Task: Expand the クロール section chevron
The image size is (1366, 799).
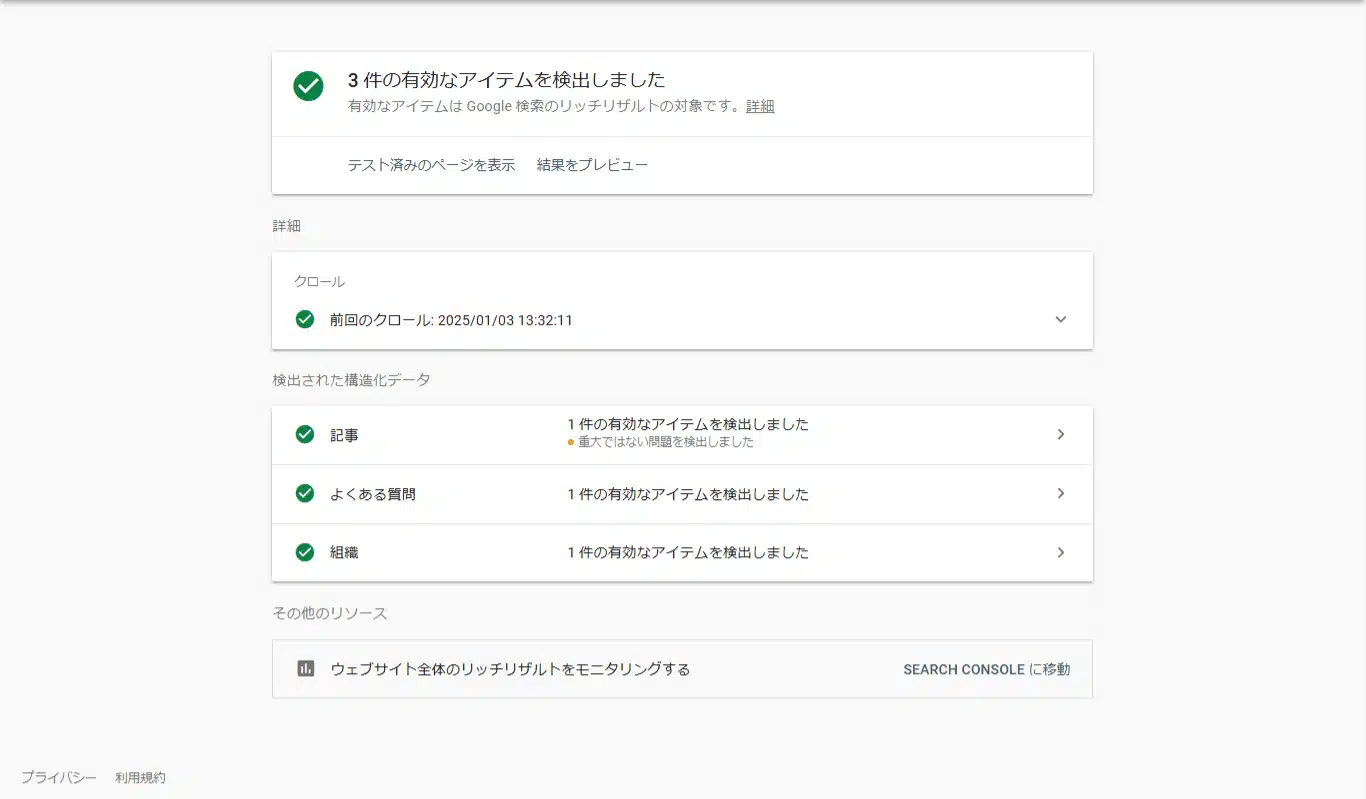Action: pyautogui.click(x=1061, y=320)
